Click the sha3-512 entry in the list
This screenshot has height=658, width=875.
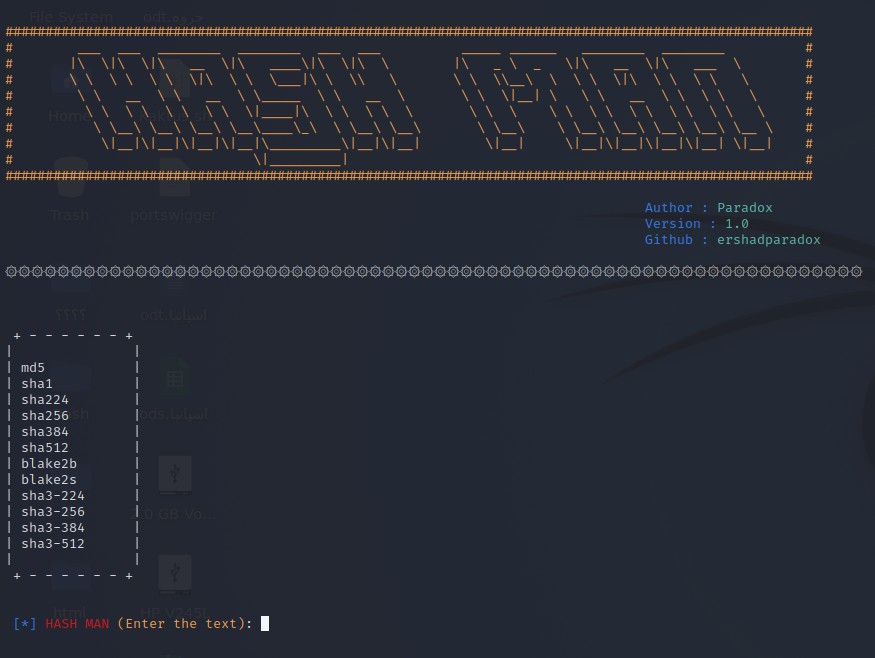pyautogui.click(x=52, y=544)
